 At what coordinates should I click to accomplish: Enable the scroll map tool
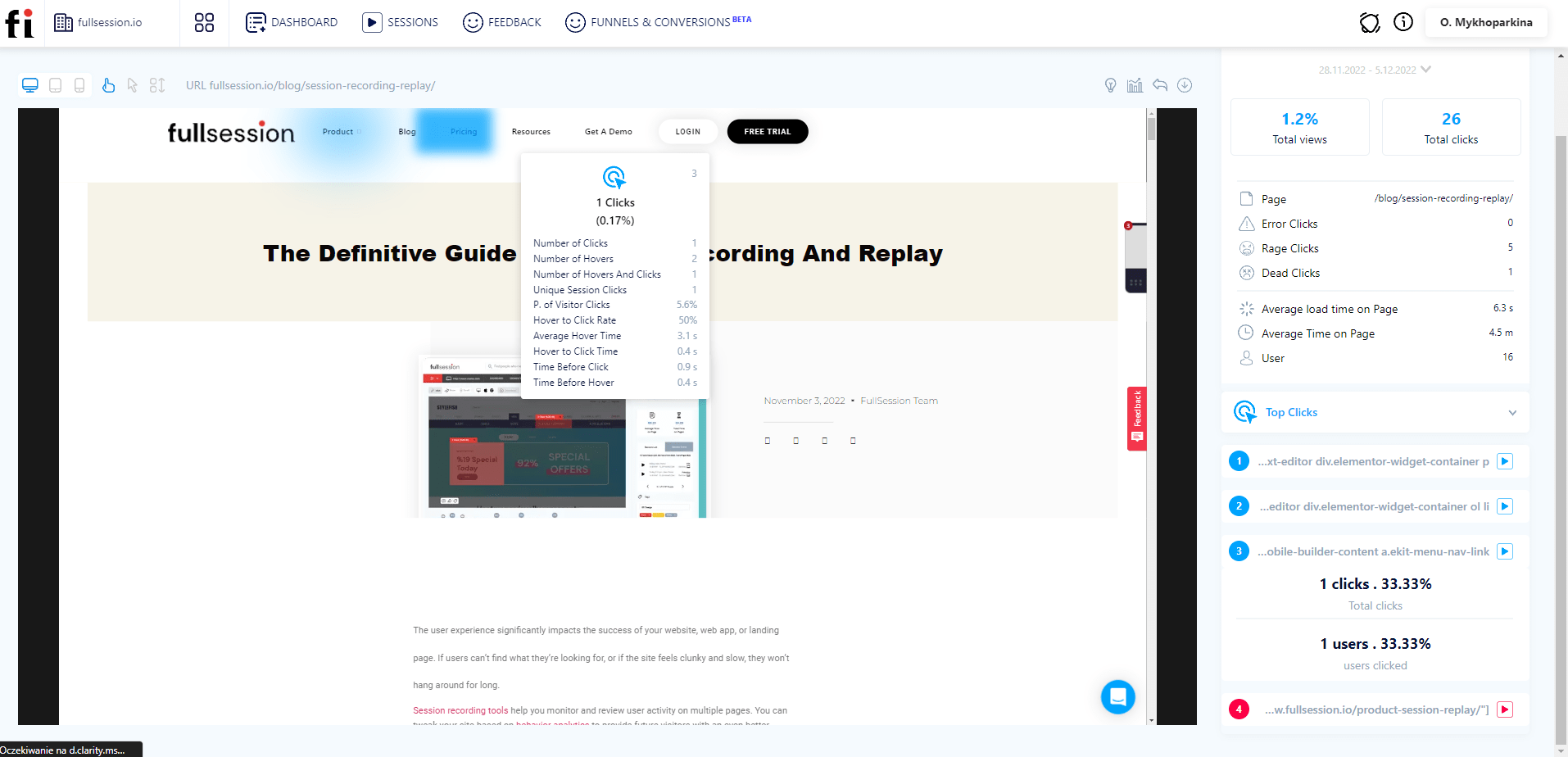click(x=157, y=85)
